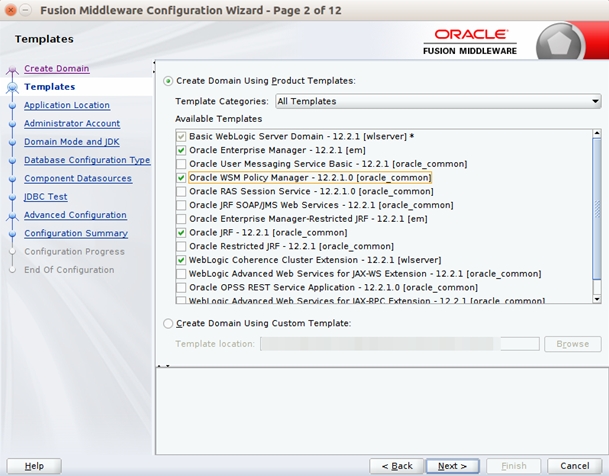This screenshot has width=609, height=476.
Task: Go to Component Datasources step
Action: [78, 178]
